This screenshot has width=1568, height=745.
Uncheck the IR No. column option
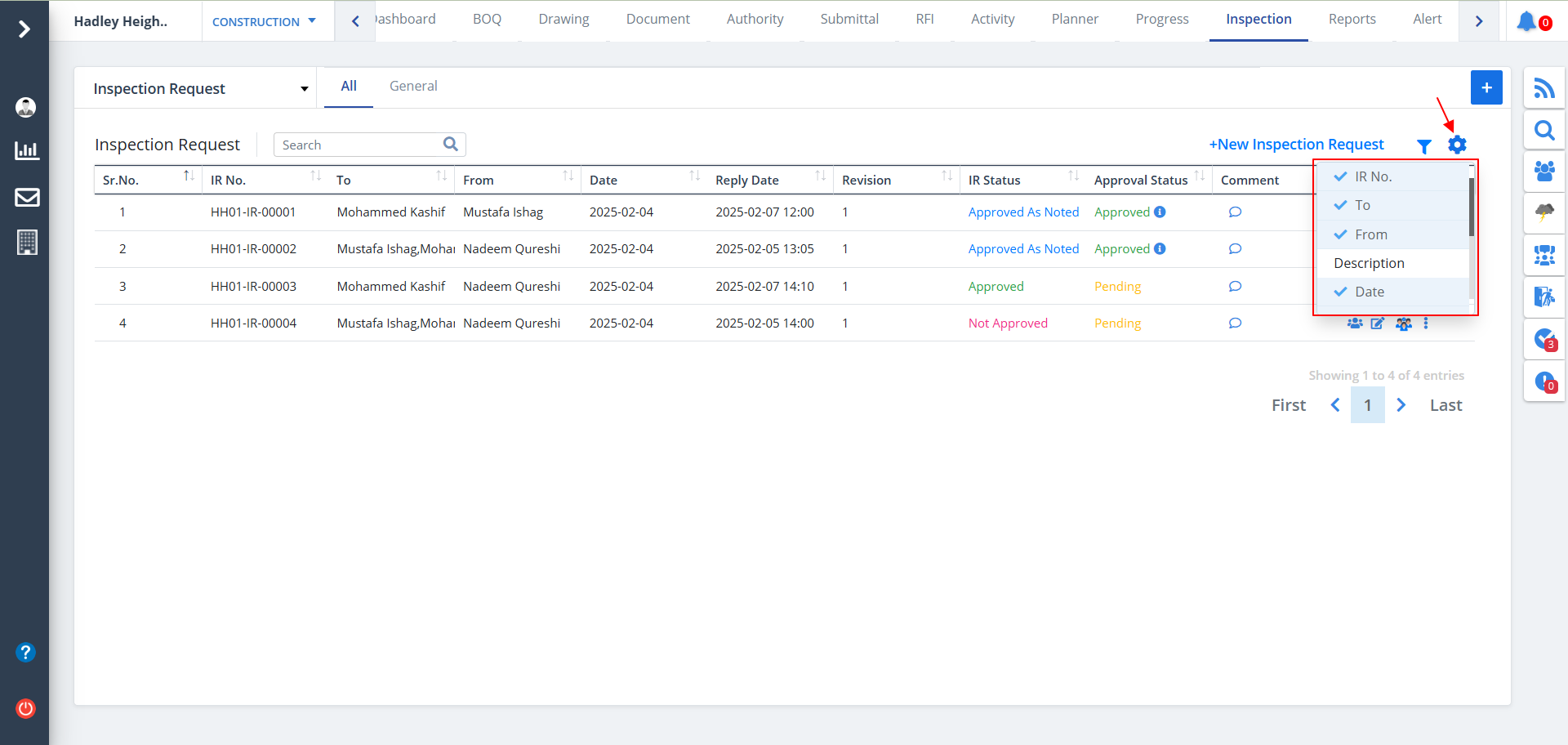[x=1372, y=176]
